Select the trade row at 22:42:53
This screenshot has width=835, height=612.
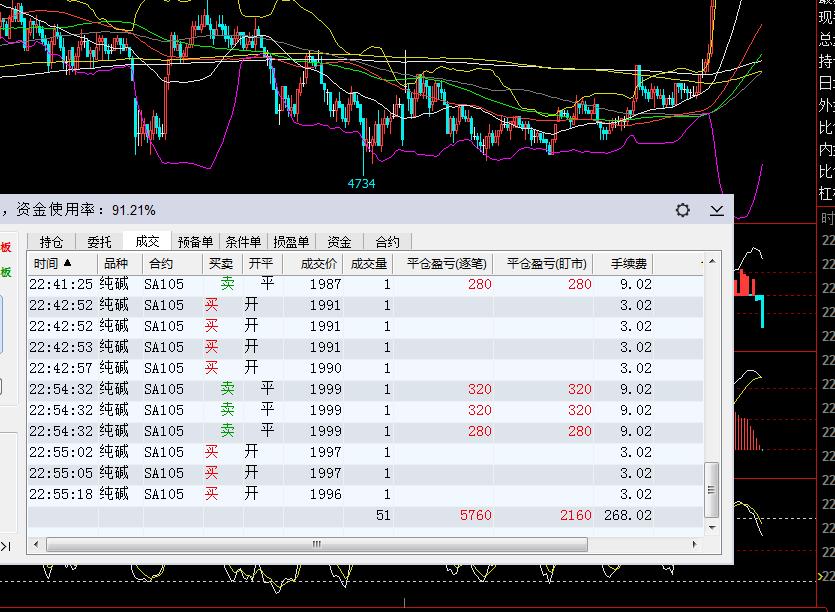pos(366,347)
